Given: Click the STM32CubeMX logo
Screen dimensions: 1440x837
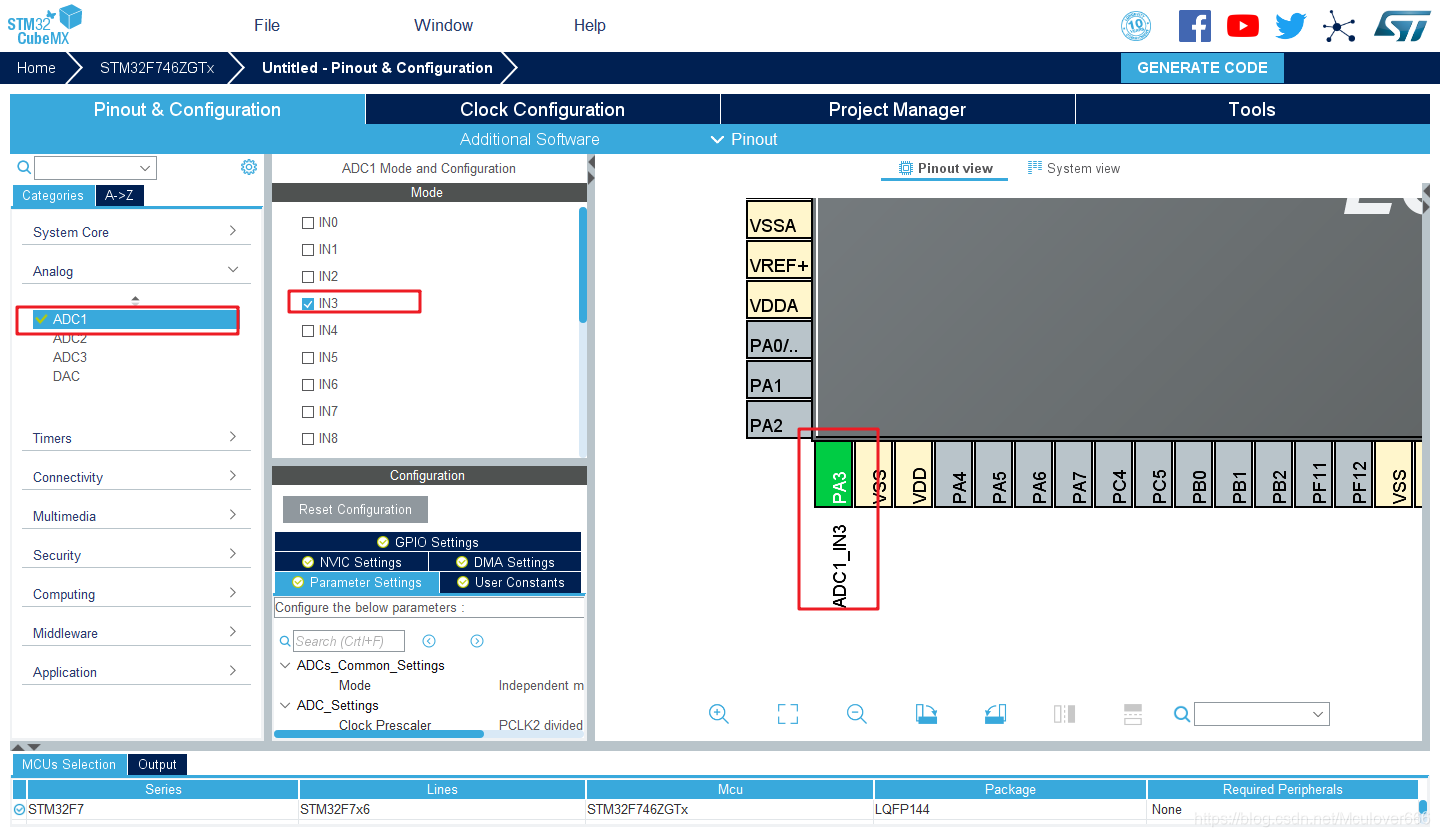Looking at the screenshot, I should pos(45,24).
